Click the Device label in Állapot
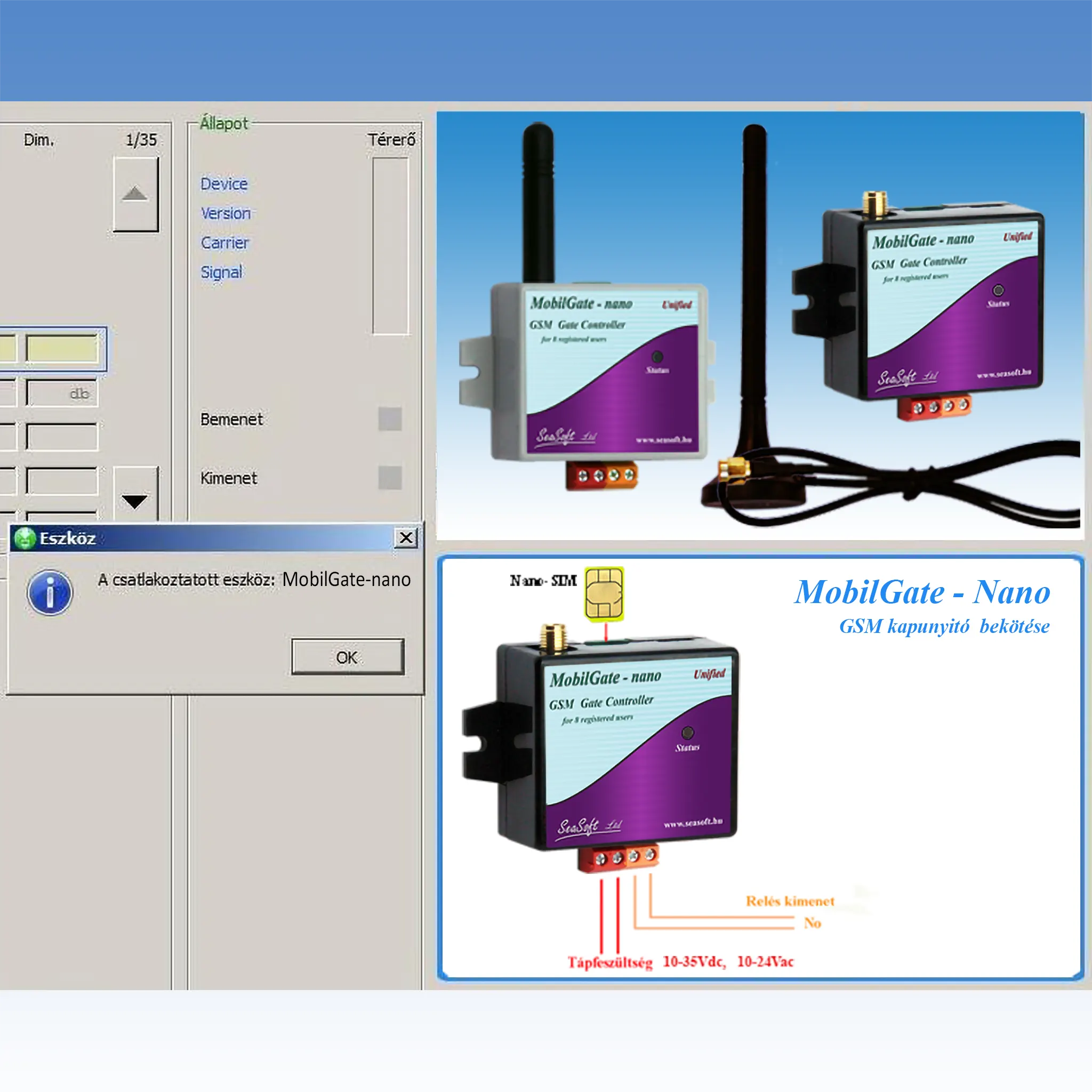The height and width of the screenshot is (1092, 1092). [x=224, y=184]
